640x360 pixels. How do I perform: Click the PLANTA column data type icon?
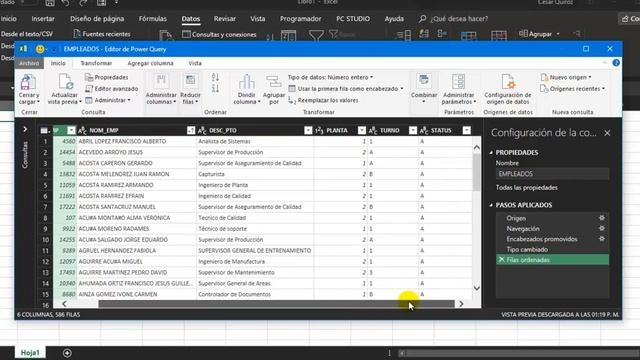[320, 130]
